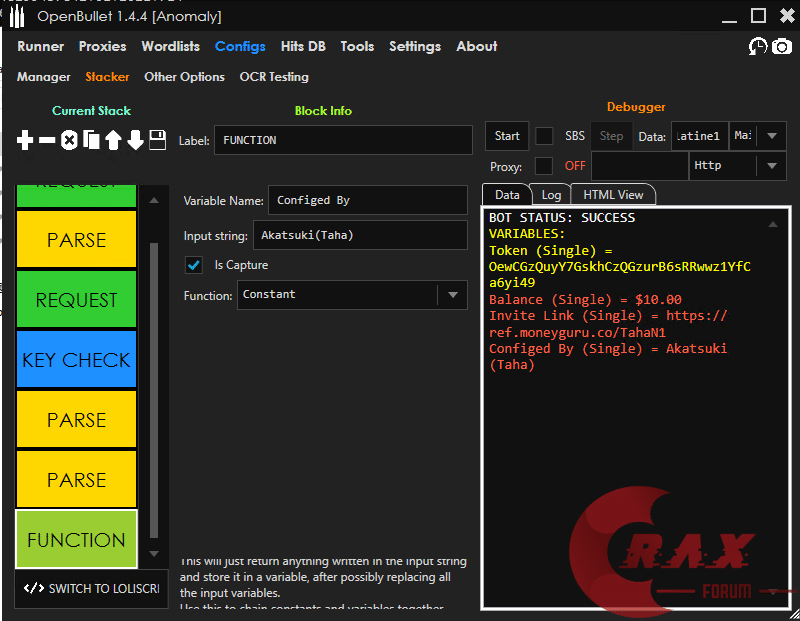Image resolution: width=800 pixels, height=621 pixels.
Task: Open the Other Options tab
Action: (184, 77)
